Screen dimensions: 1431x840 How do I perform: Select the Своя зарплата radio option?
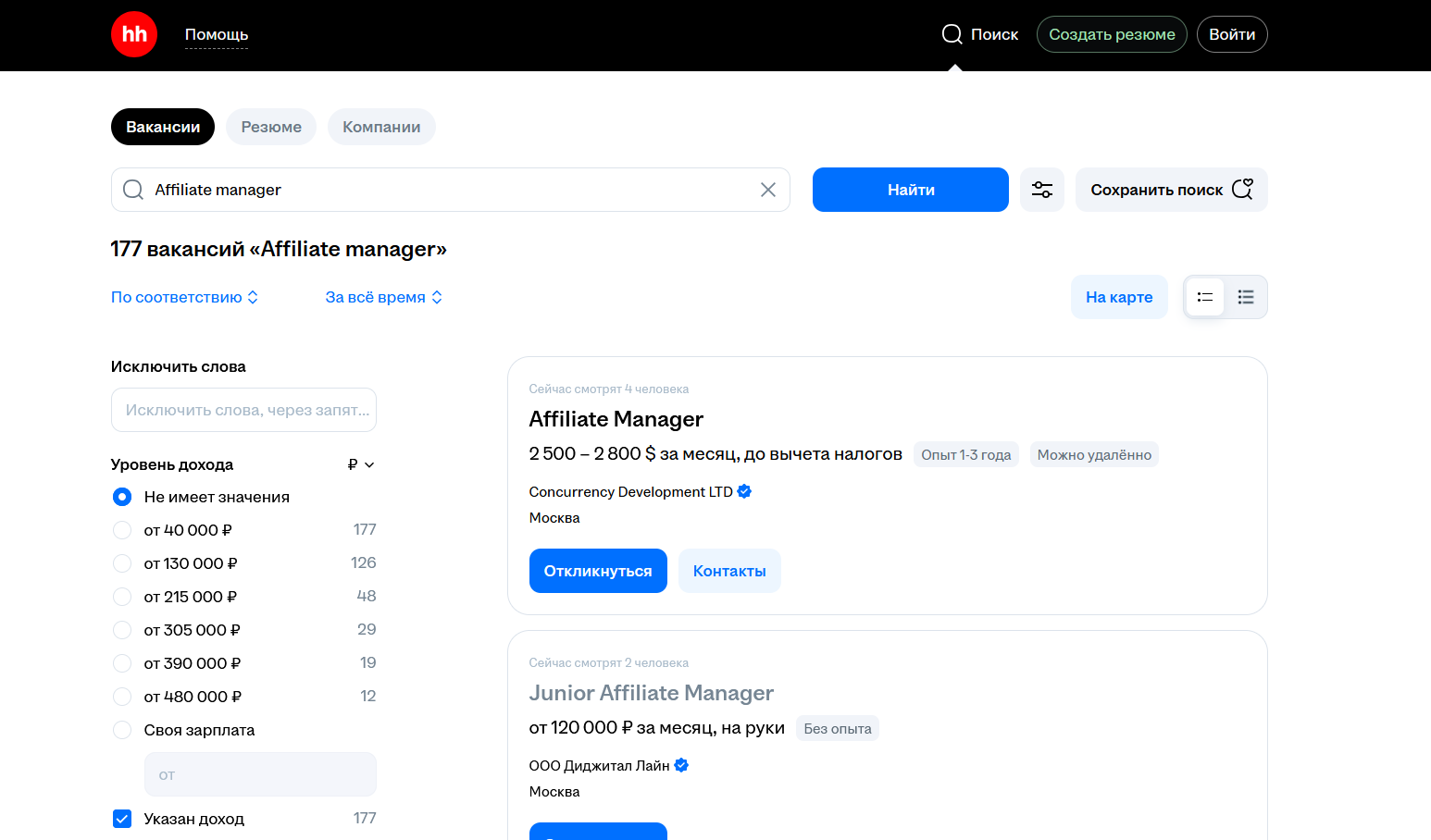[x=122, y=730]
